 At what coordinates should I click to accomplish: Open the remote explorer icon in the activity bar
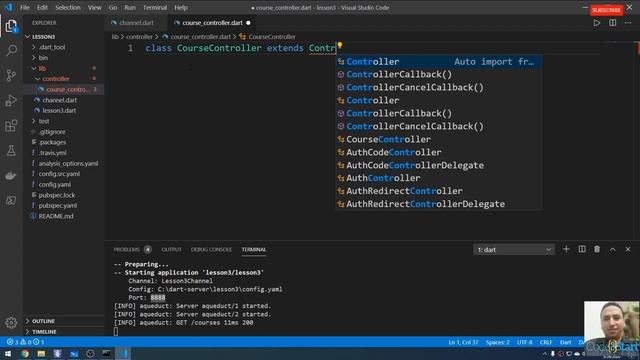[x=11, y=200]
